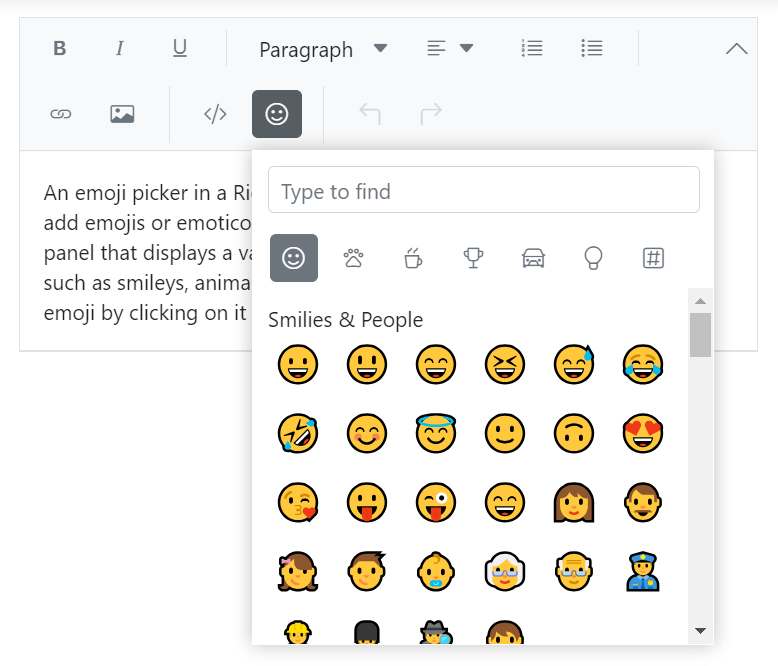
Task: Insert a bulleted list
Action: [592, 48]
